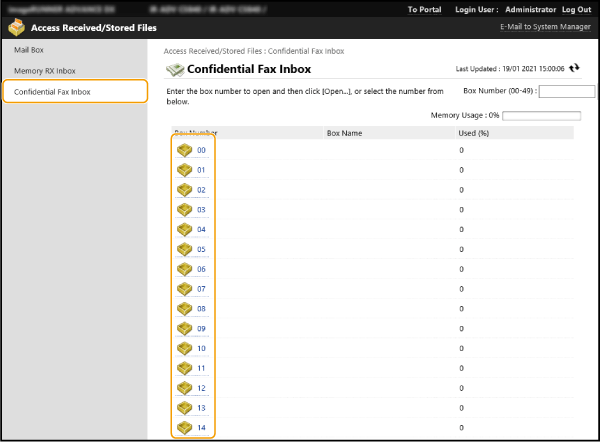Open box number 05 link
600x442 pixels.
coord(201,249)
